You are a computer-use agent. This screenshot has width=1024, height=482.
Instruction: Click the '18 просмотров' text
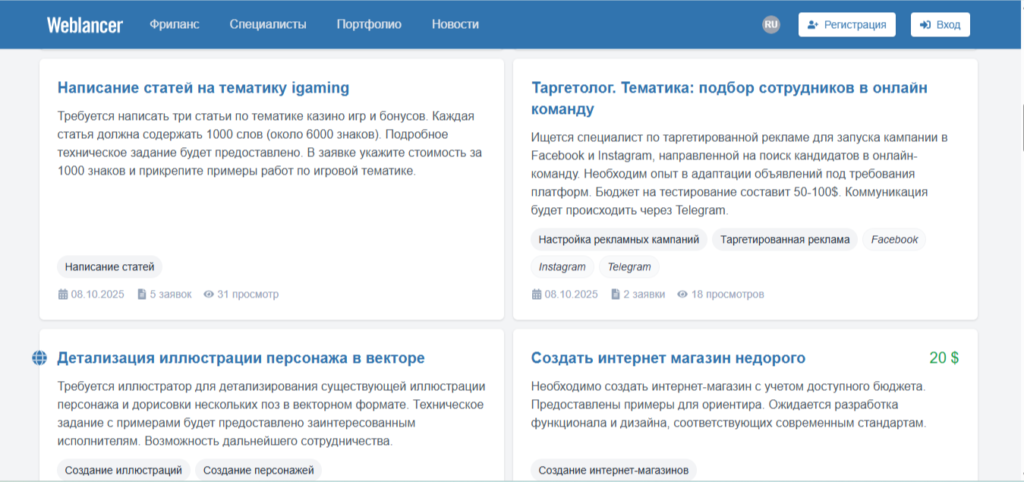point(728,295)
